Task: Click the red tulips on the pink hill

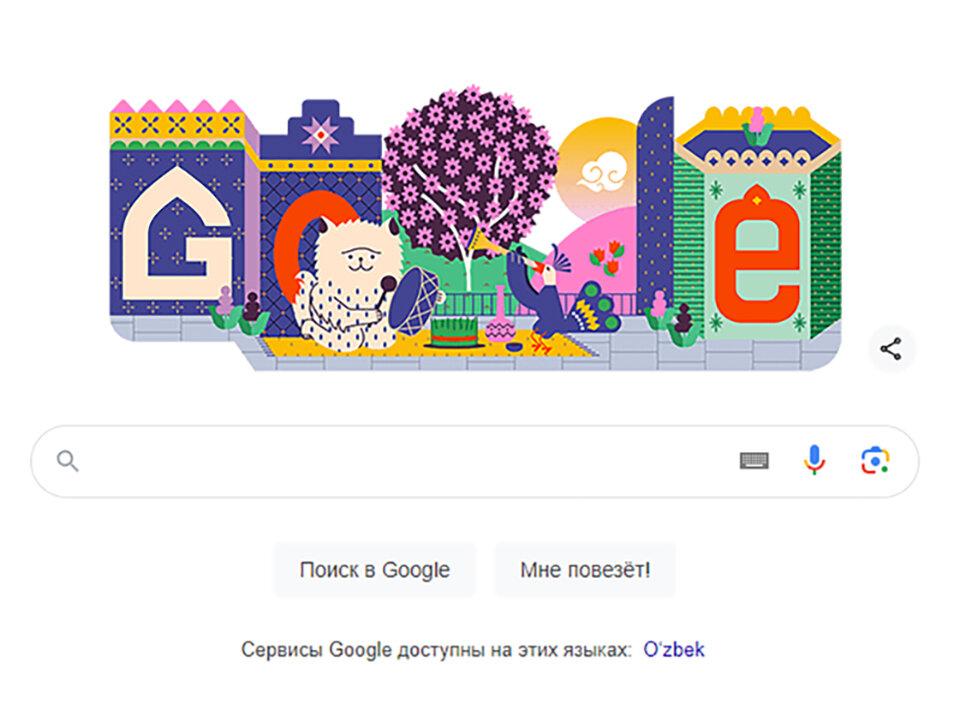Action: pos(607,257)
